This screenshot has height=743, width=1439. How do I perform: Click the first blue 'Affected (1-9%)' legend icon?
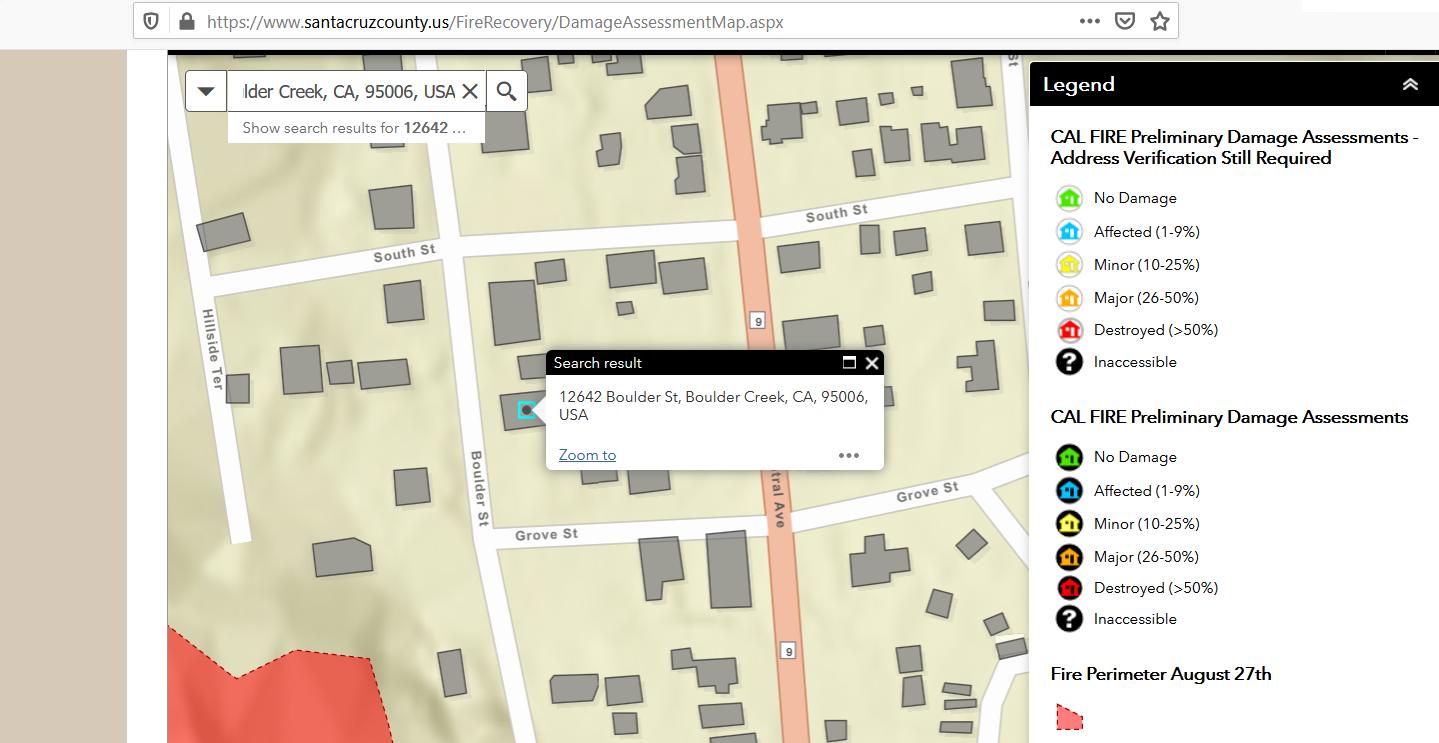1069,232
